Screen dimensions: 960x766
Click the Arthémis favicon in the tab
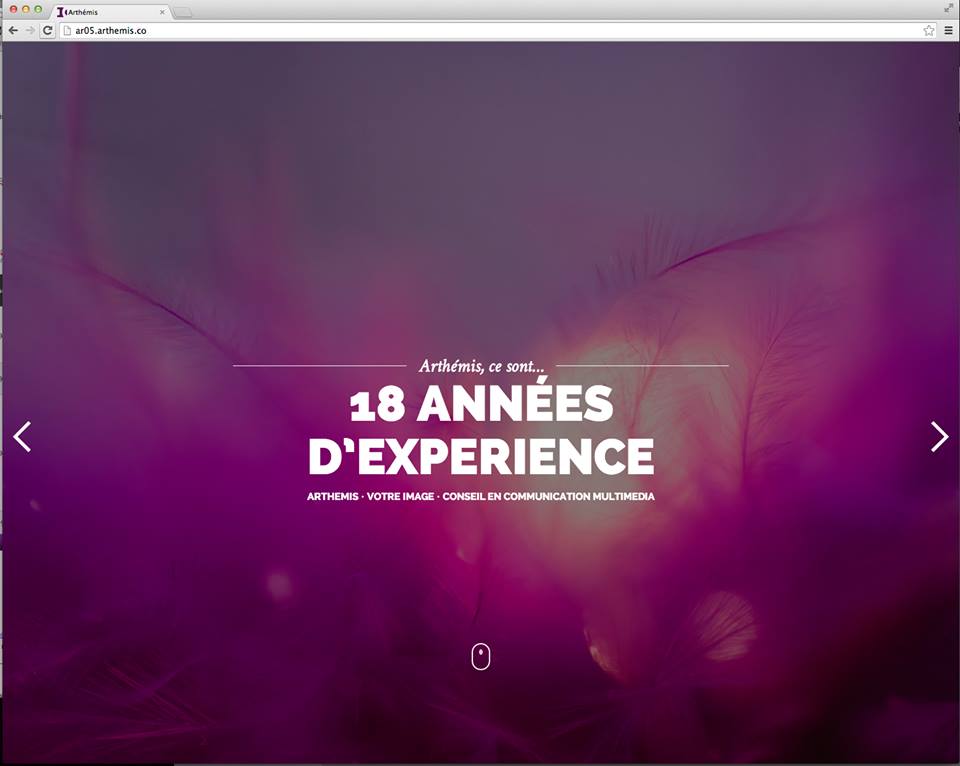pos(60,12)
